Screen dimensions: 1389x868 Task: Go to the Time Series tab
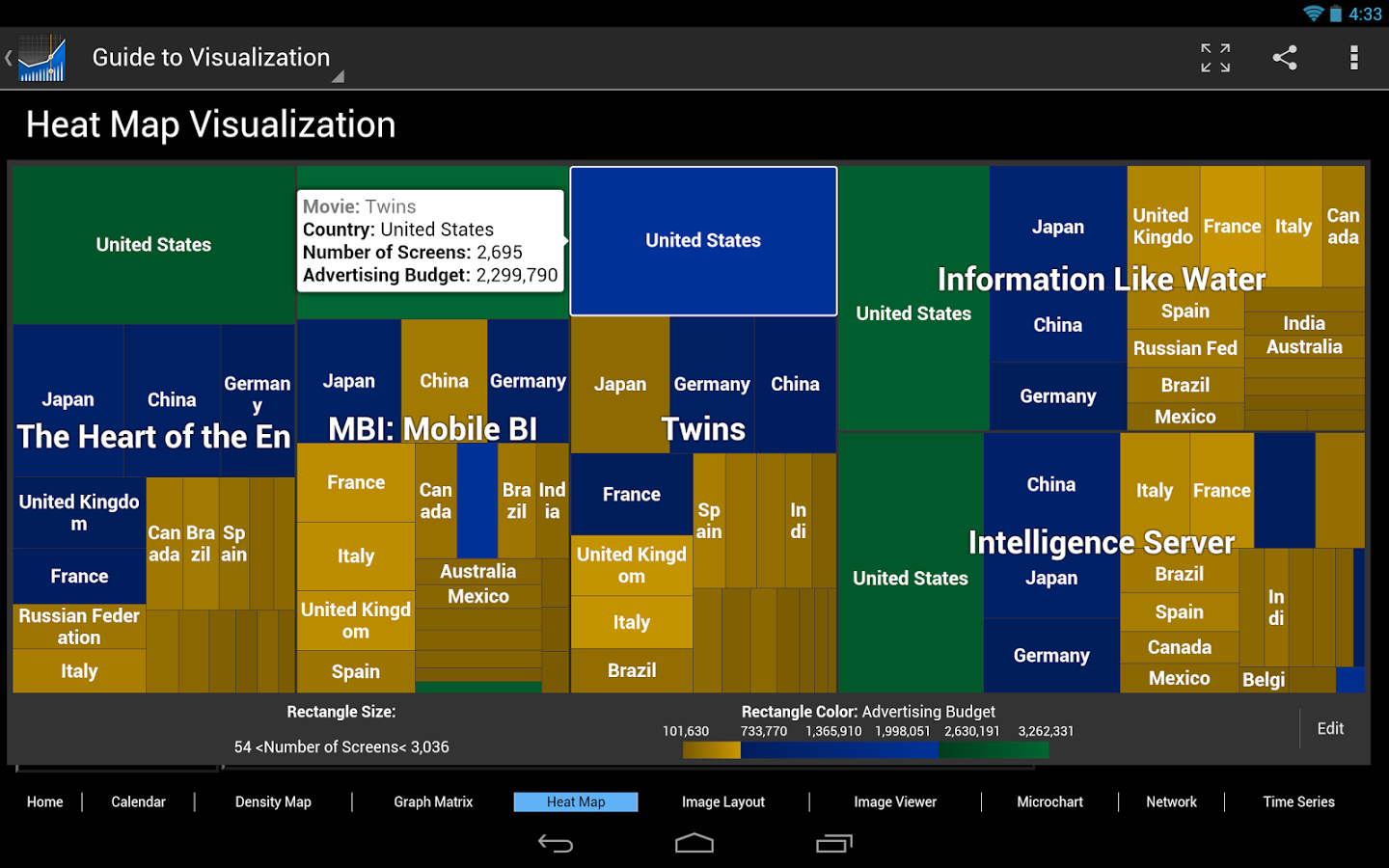coord(1299,801)
